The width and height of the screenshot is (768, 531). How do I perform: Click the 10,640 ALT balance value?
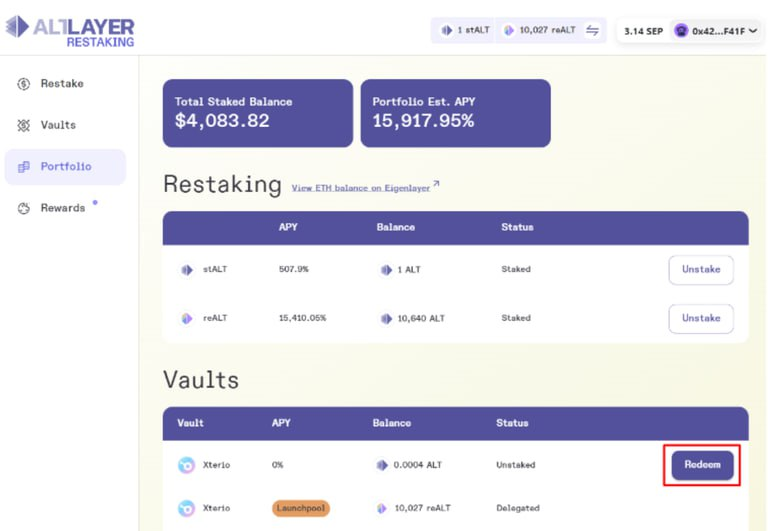(421, 319)
